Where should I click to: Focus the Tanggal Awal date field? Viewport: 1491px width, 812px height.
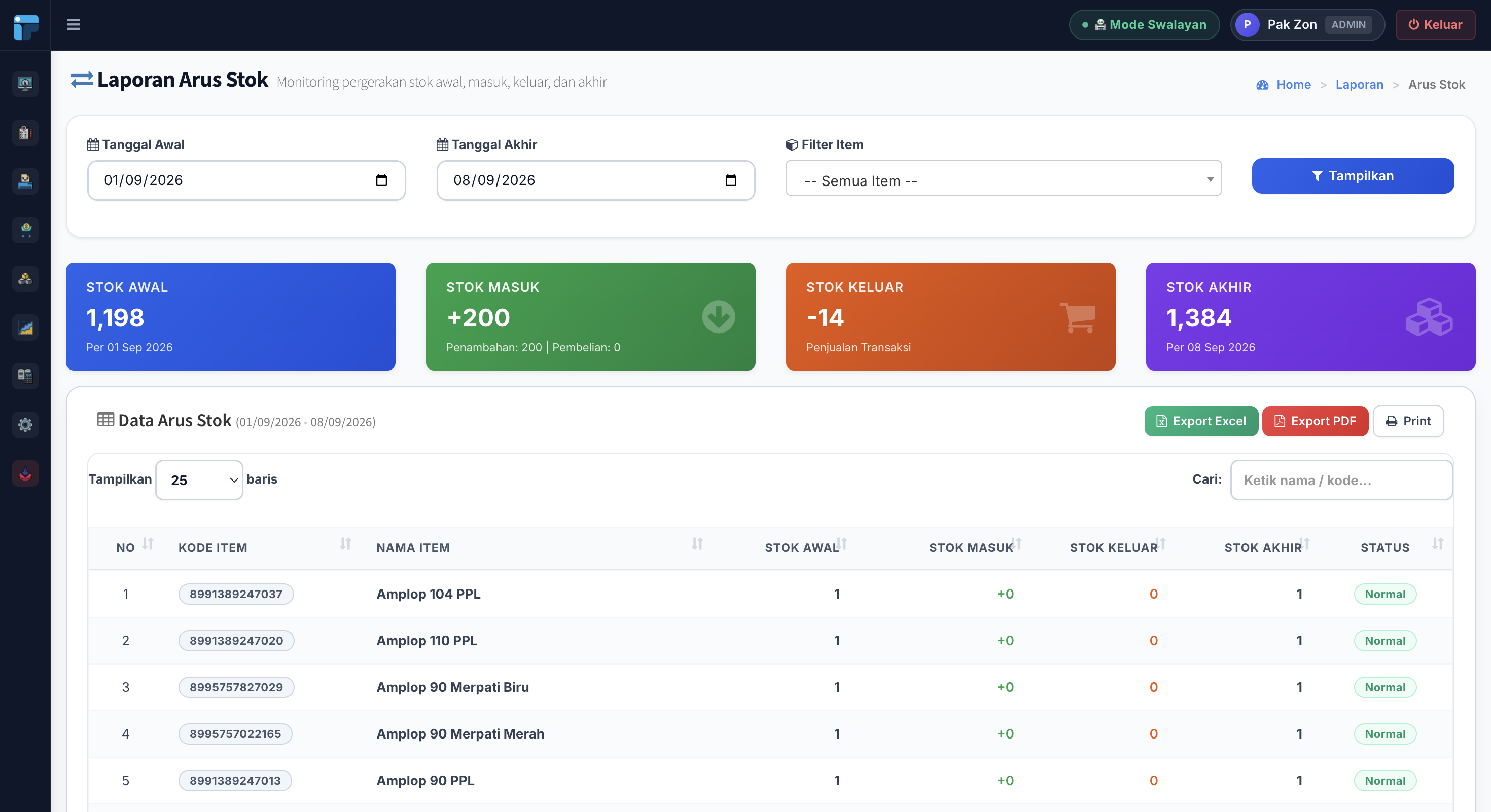click(246, 180)
